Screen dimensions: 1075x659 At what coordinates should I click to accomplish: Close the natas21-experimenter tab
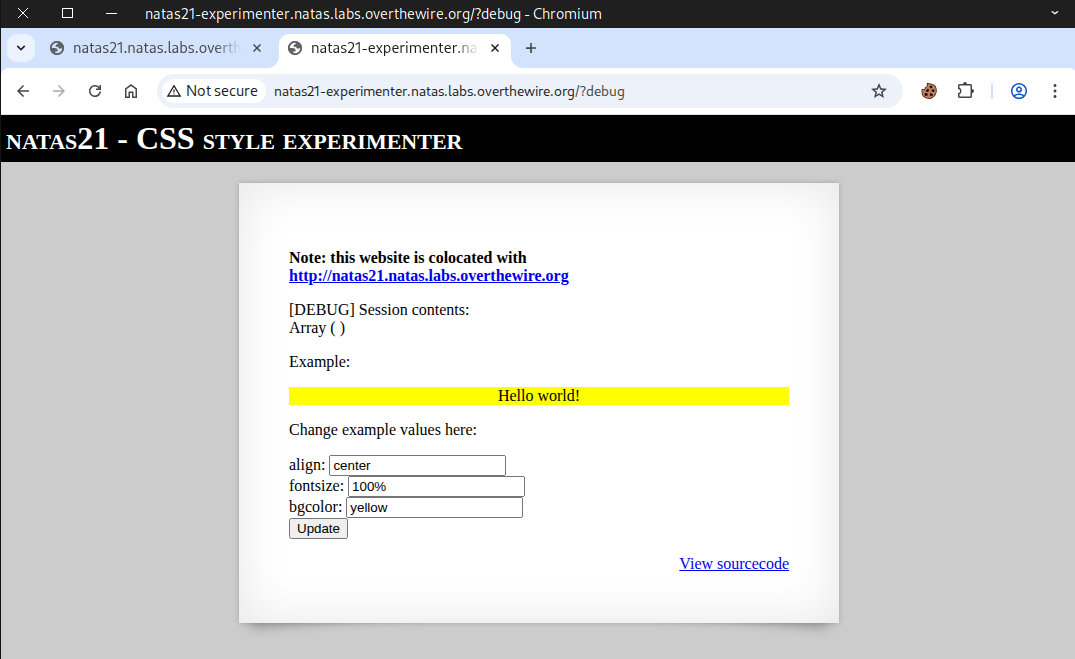coord(494,48)
